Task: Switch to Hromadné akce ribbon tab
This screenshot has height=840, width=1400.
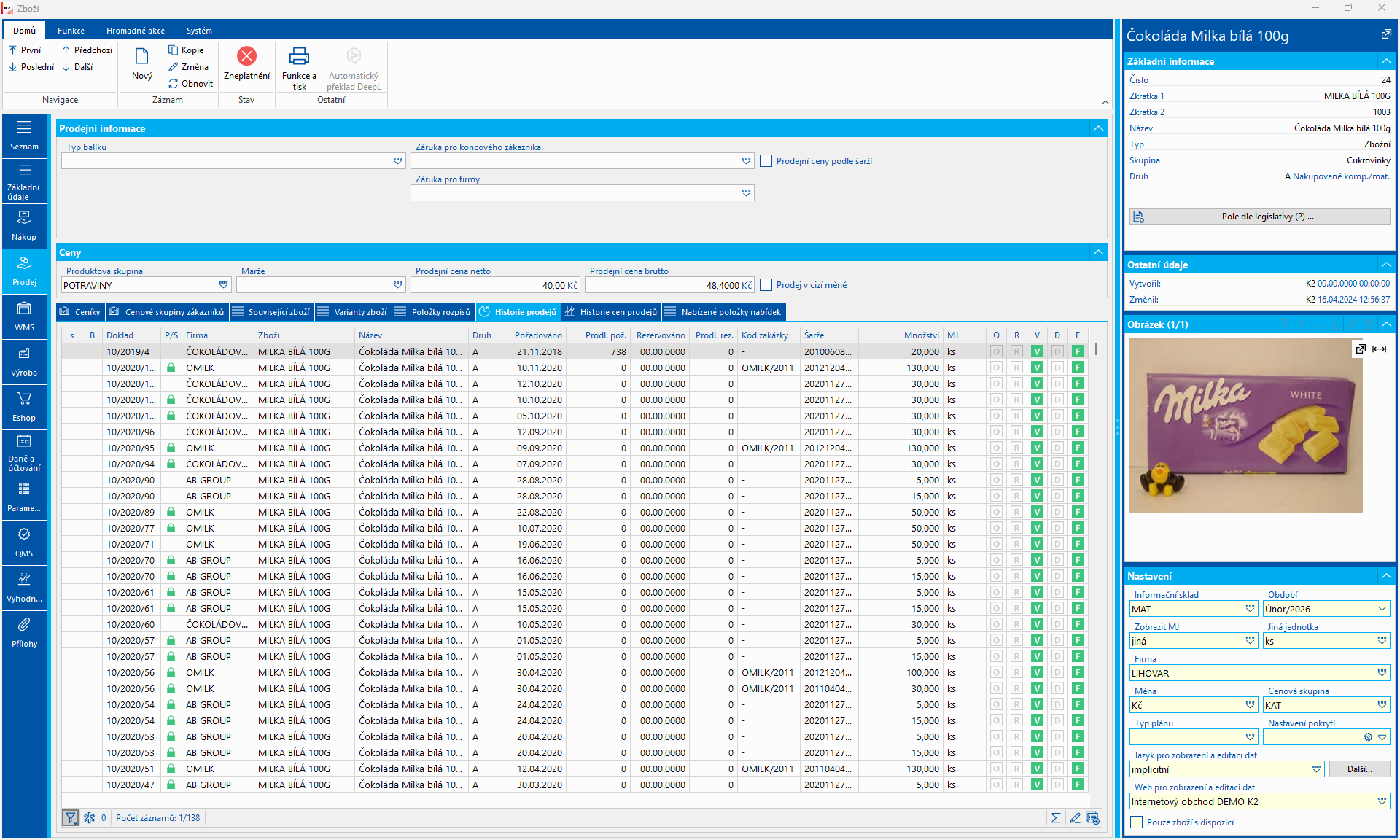Action: (136, 31)
